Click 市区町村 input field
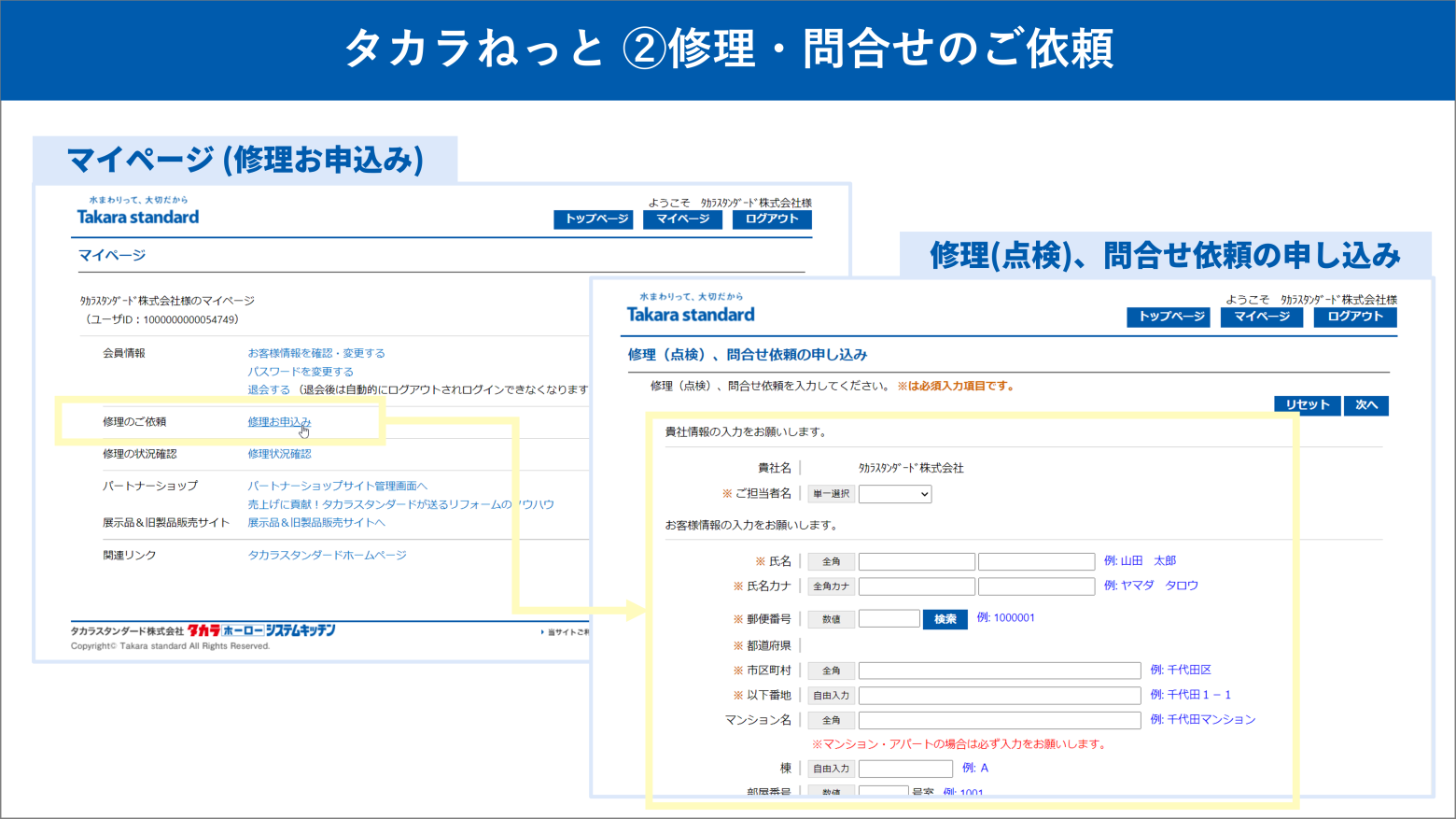Screen dimensions: 1456x819 [1000, 671]
